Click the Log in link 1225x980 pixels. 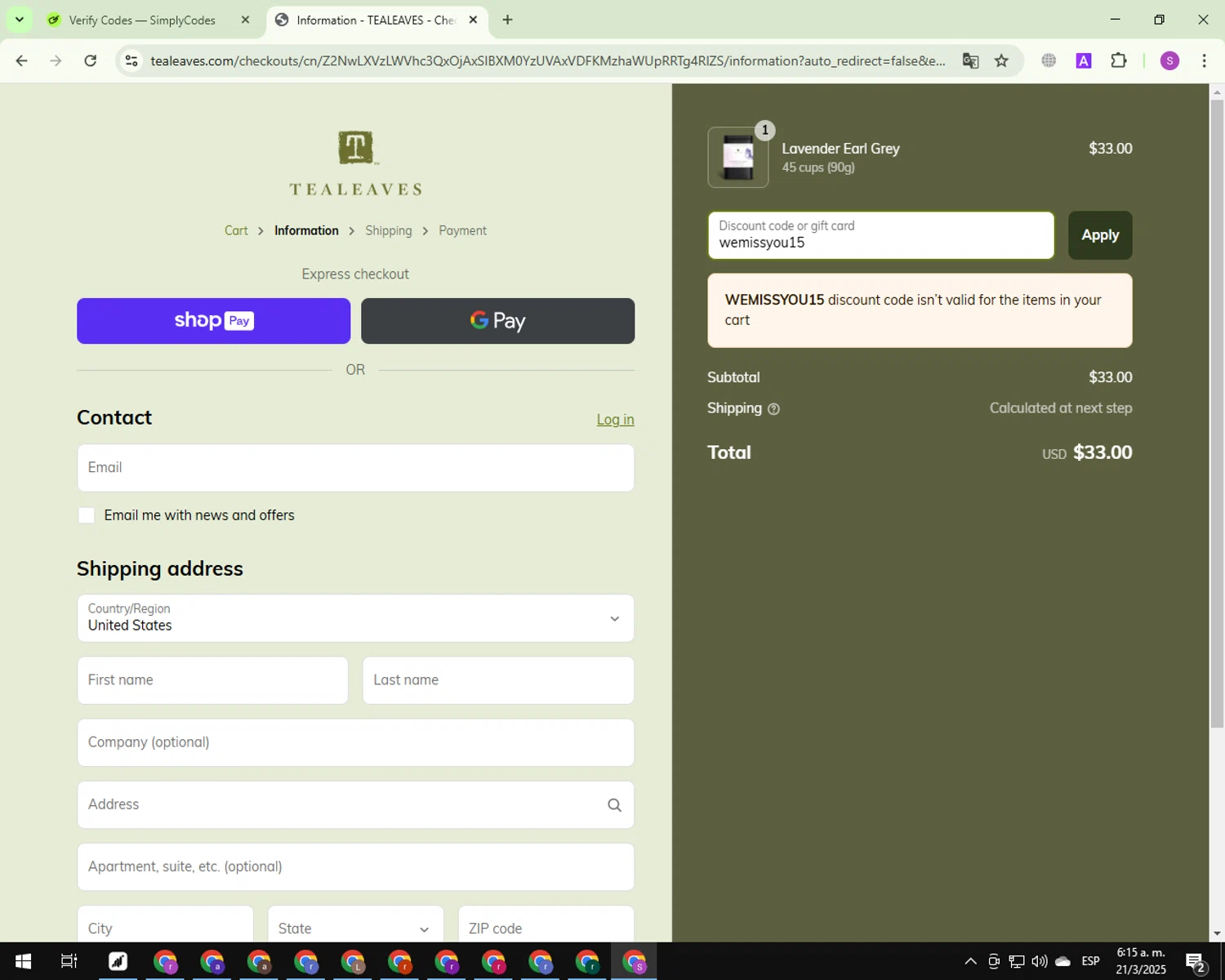615,420
